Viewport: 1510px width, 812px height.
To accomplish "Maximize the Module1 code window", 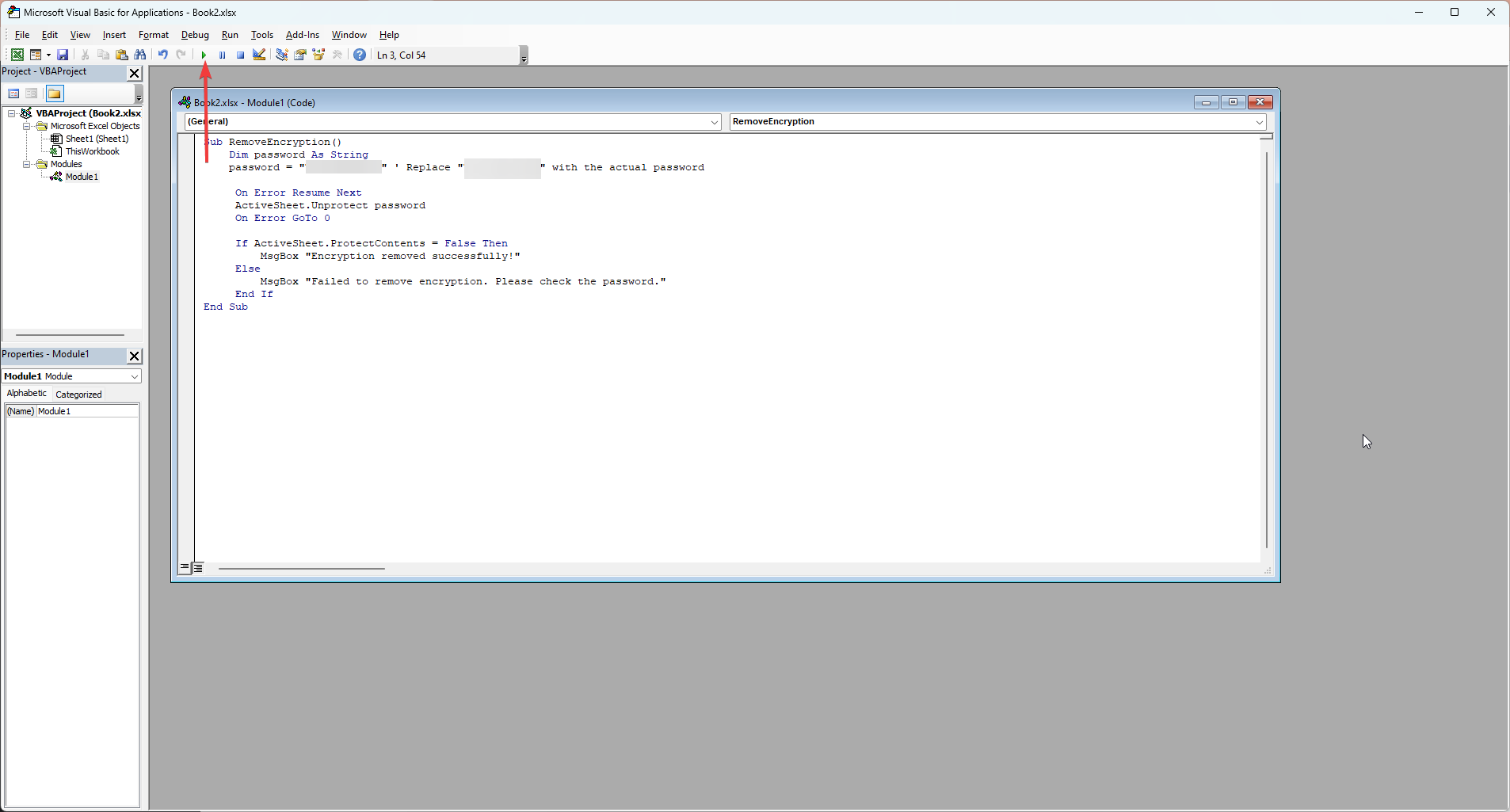I will coord(1233,102).
